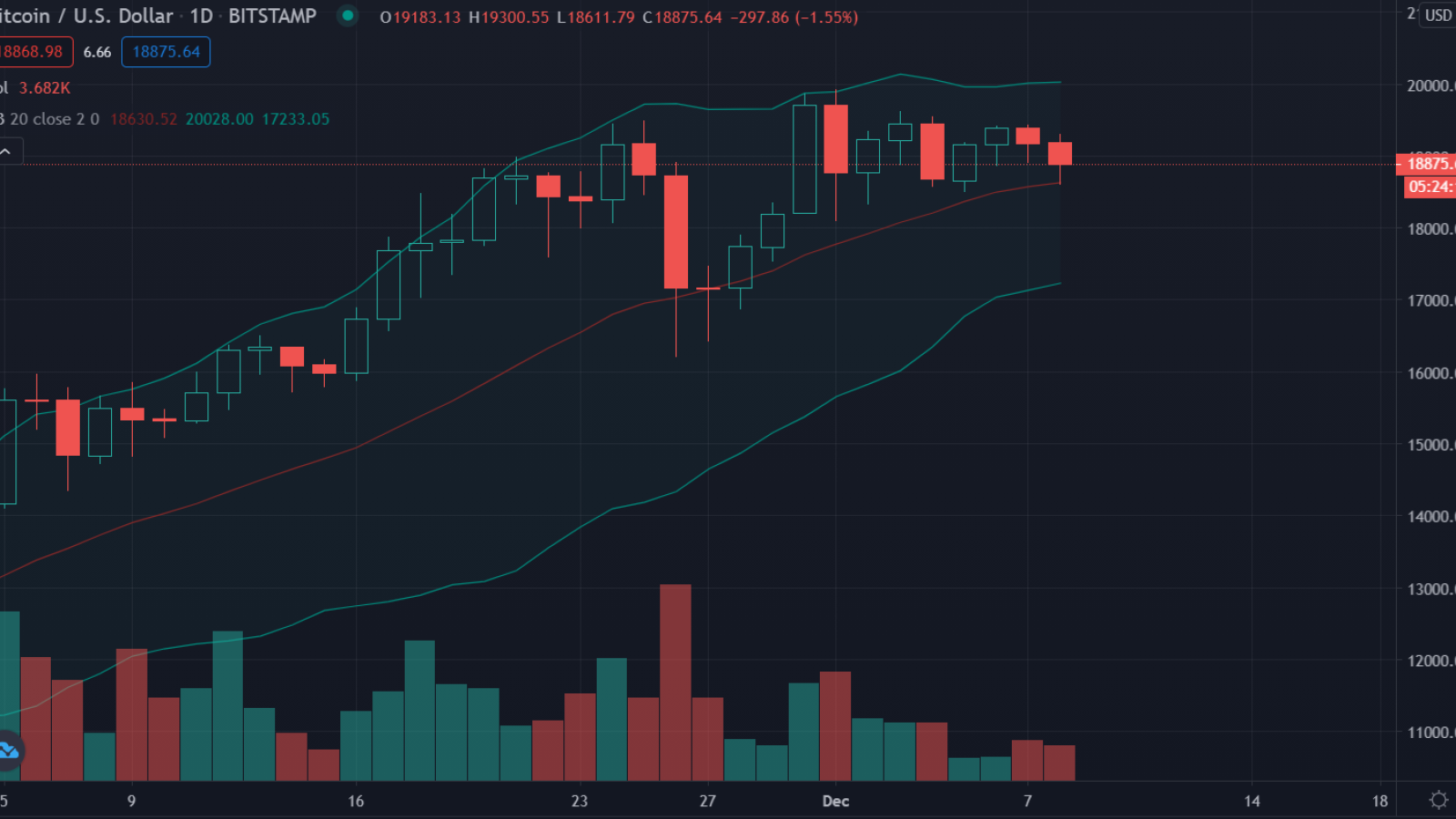Click the 12000 price axis label
This screenshot has width=1456, height=819.
(1431, 661)
